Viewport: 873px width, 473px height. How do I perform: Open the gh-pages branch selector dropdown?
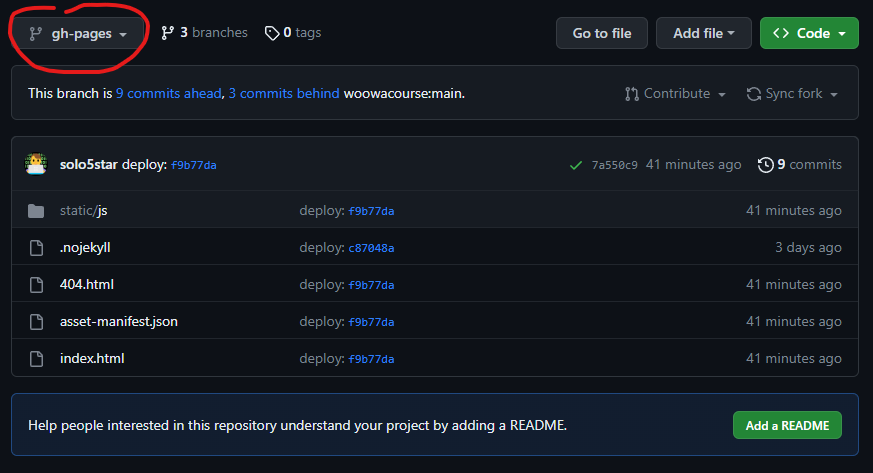click(x=79, y=33)
